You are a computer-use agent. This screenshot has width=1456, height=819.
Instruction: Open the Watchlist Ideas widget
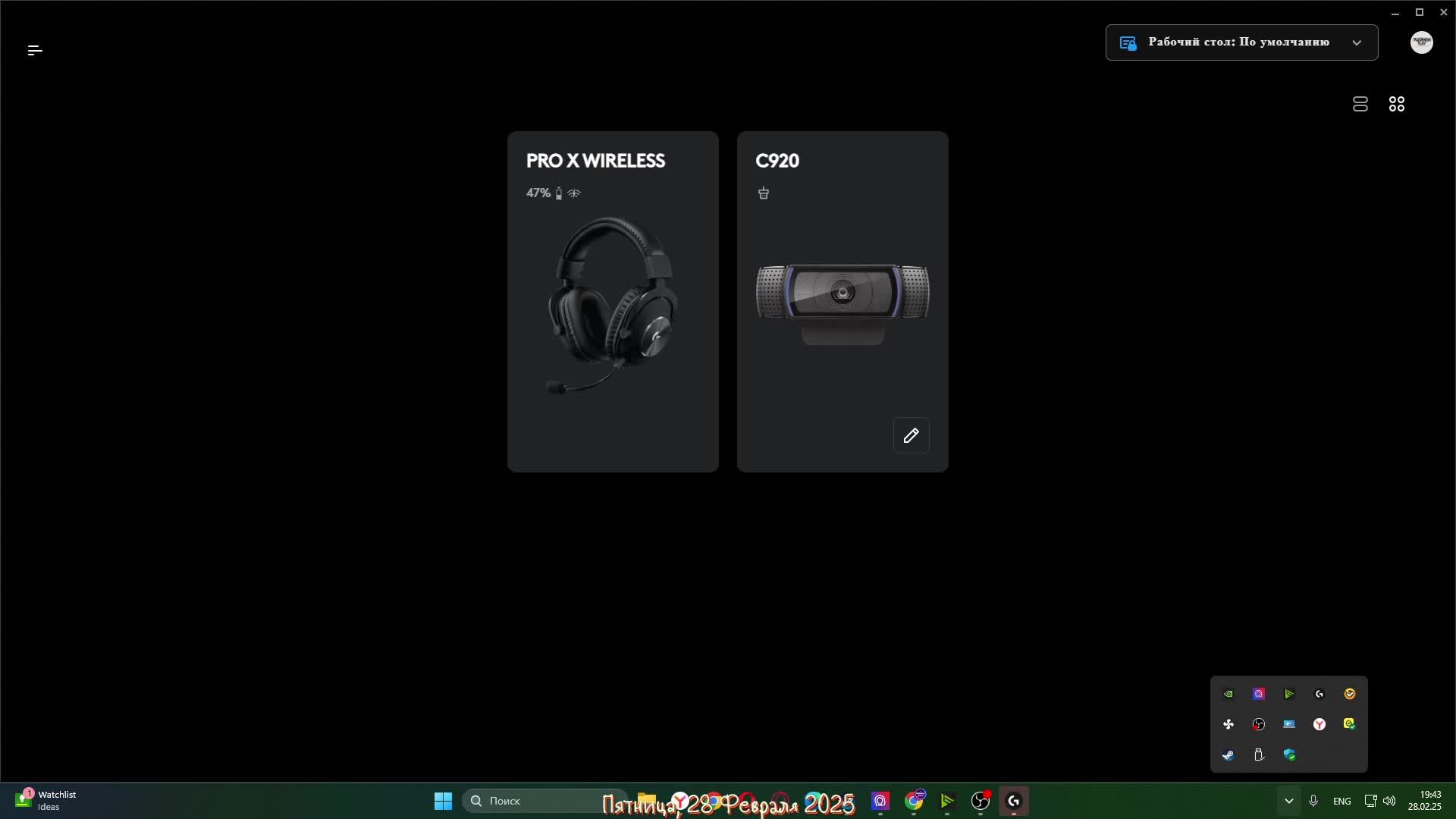[x=47, y=800]
